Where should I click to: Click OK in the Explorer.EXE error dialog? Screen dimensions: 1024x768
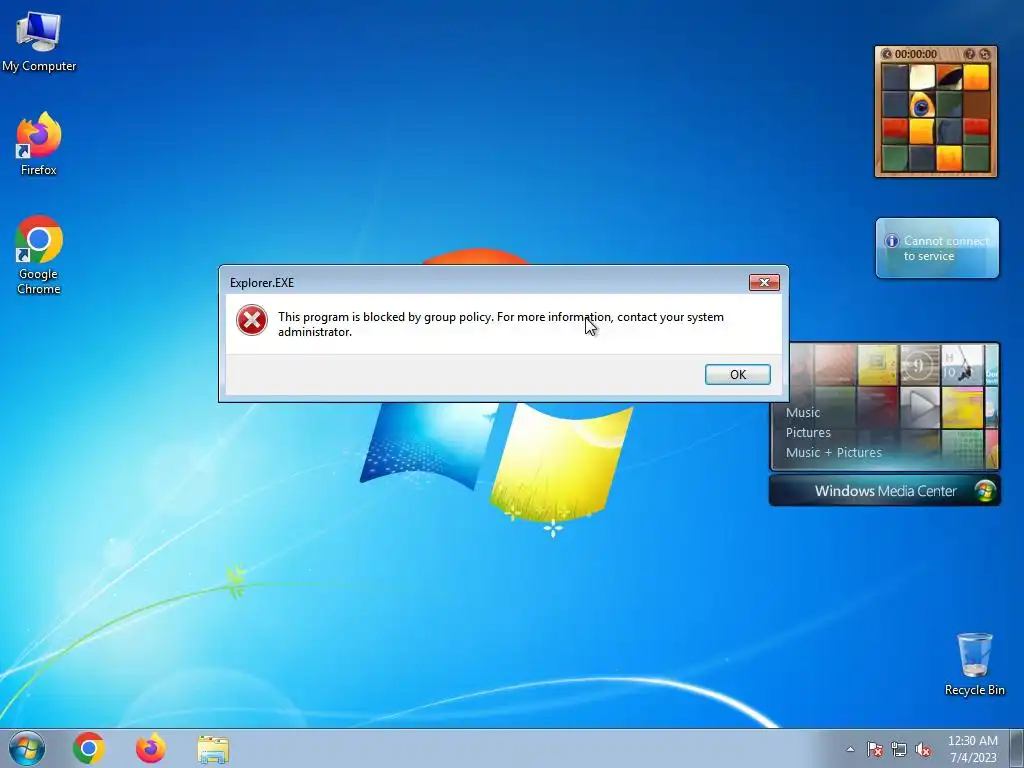(737, 374)
